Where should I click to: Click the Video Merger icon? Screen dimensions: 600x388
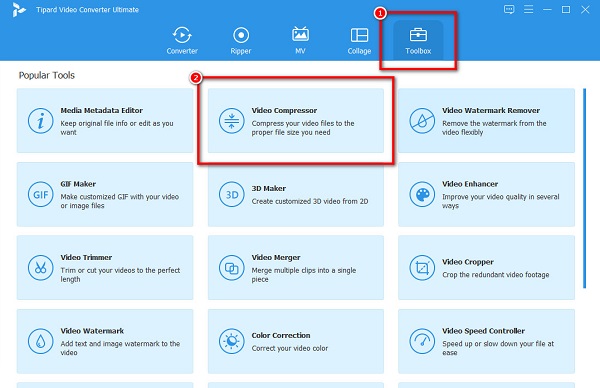[x=232, y=268]
